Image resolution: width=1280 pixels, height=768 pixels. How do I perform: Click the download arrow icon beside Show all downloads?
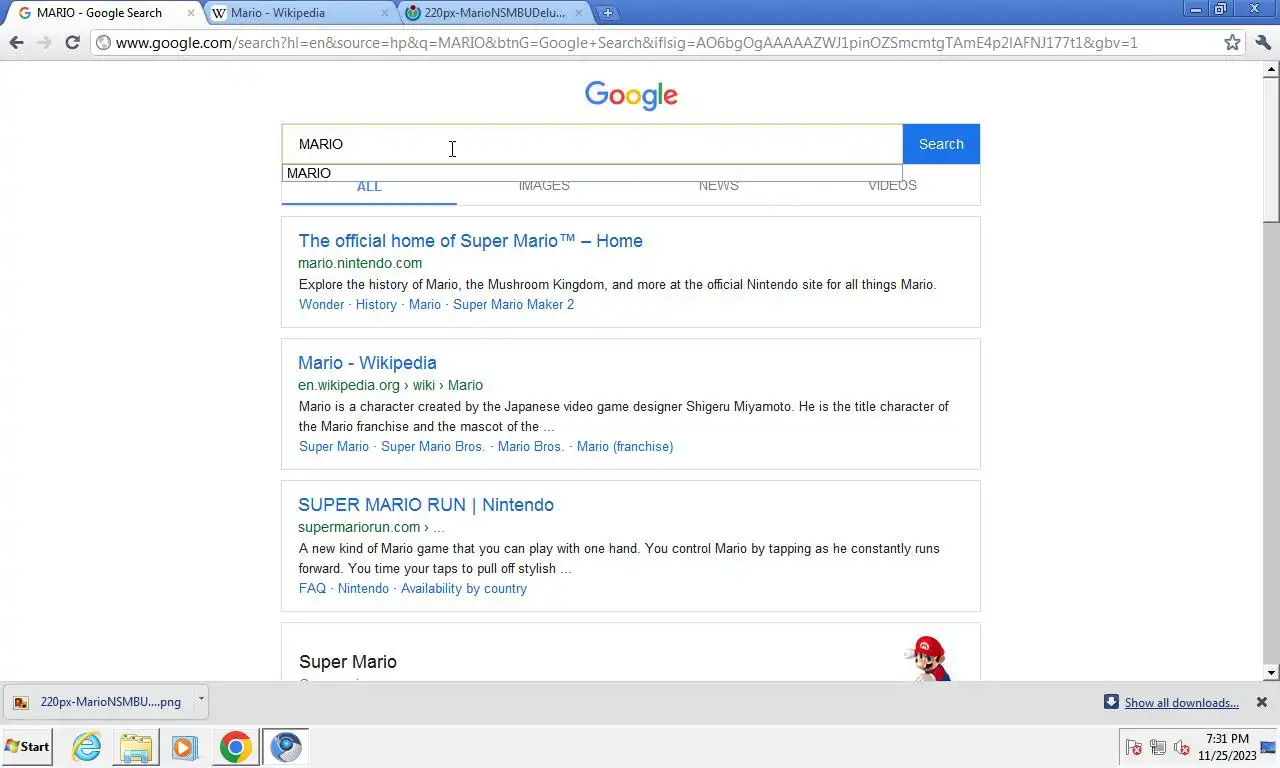click(x=1111, y=702)
